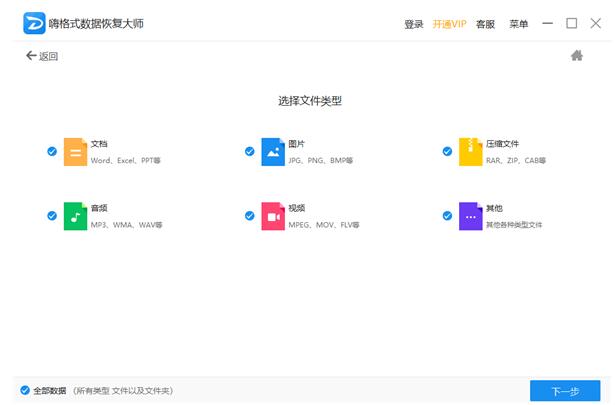Click the blue Pictures file icon
Viewport: 615px width, 405px height.
(273, 152)
